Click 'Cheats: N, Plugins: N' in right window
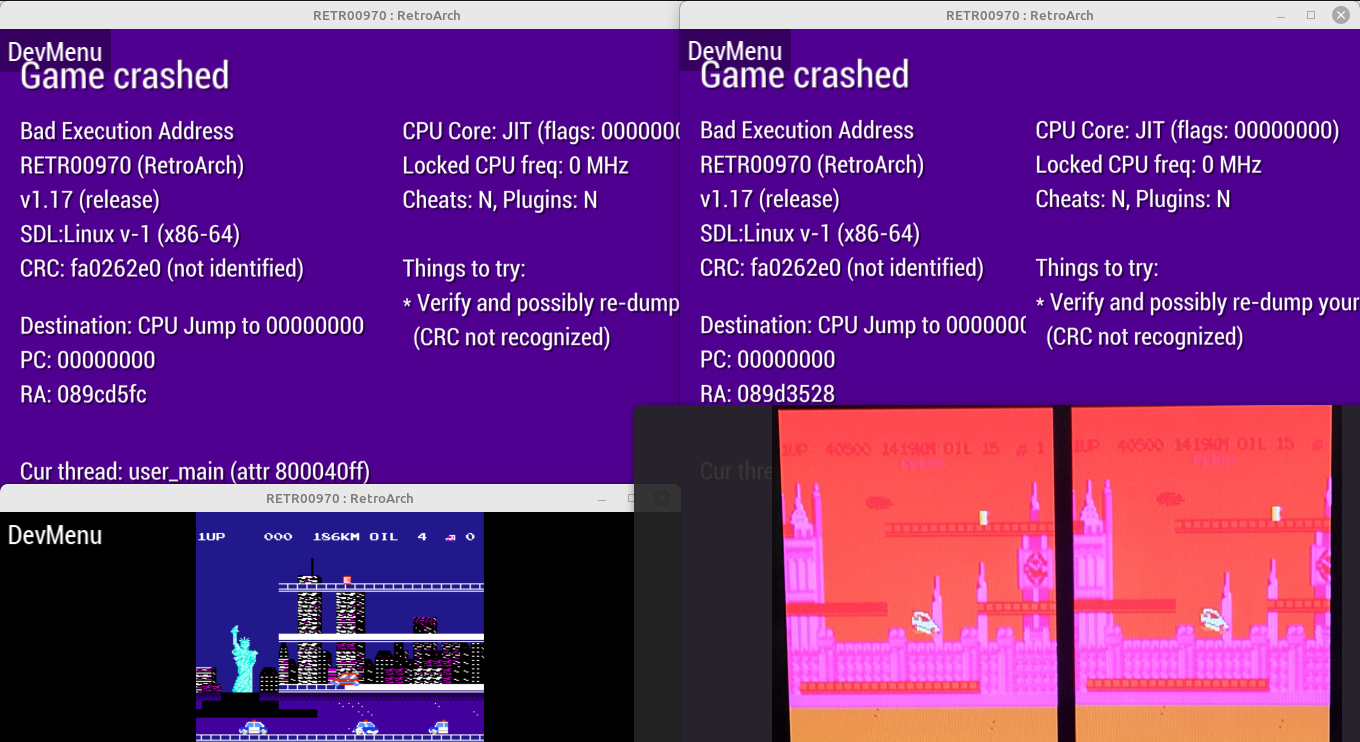 coord(1133,199)
